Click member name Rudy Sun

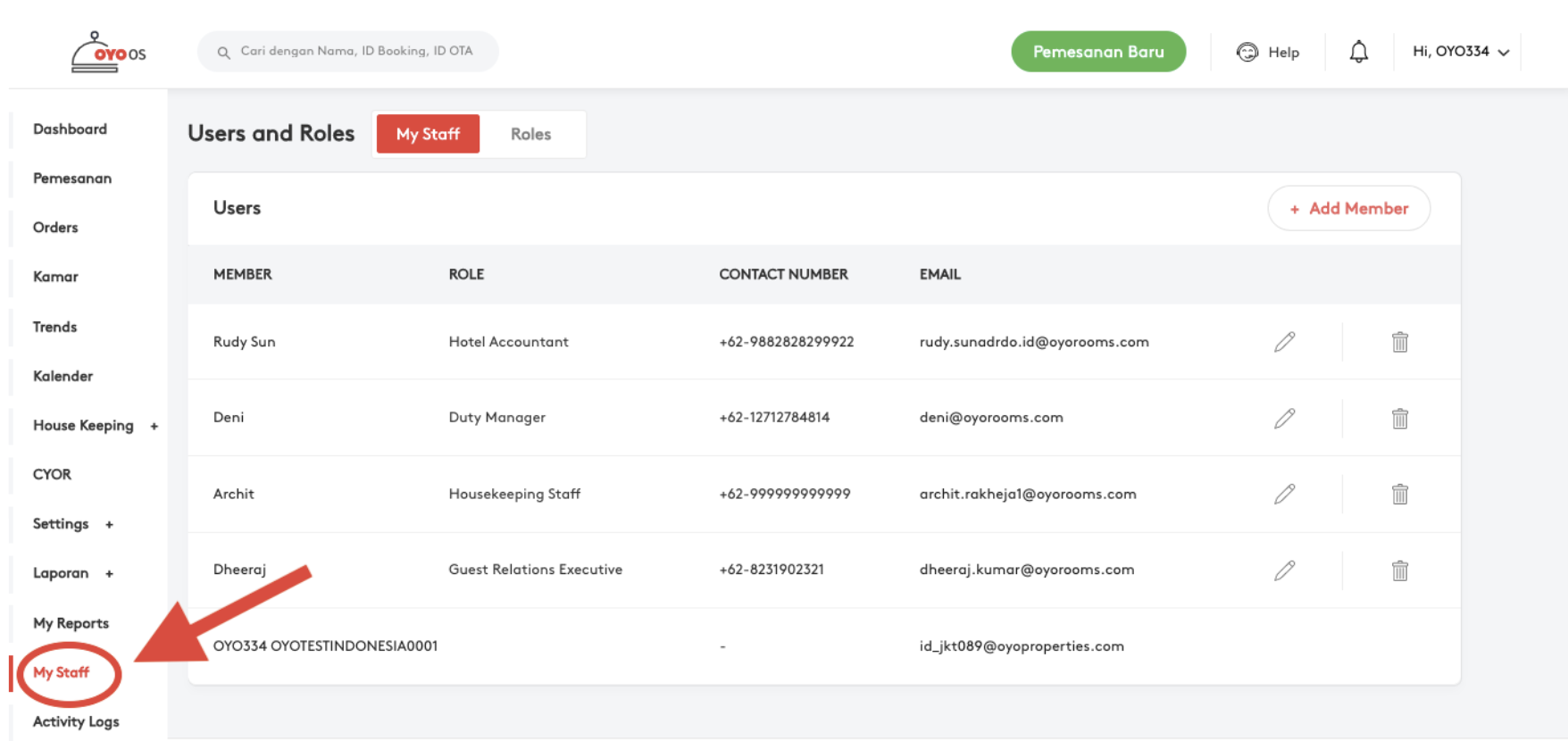coord(245,342)
